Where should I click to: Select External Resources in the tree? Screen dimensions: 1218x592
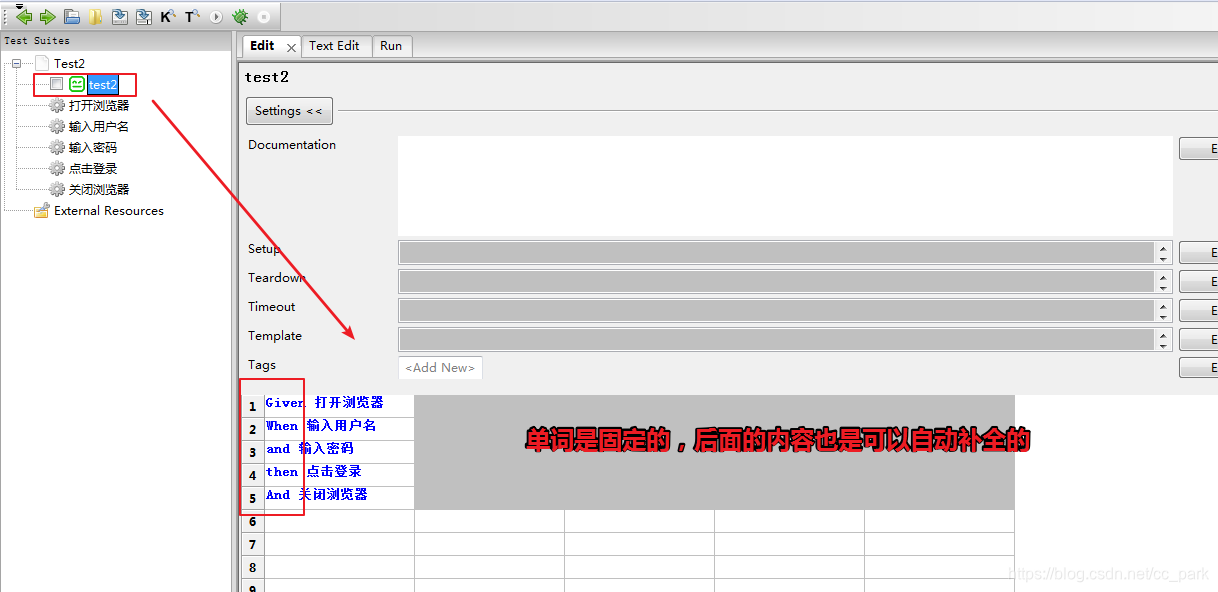coord(109,210)
